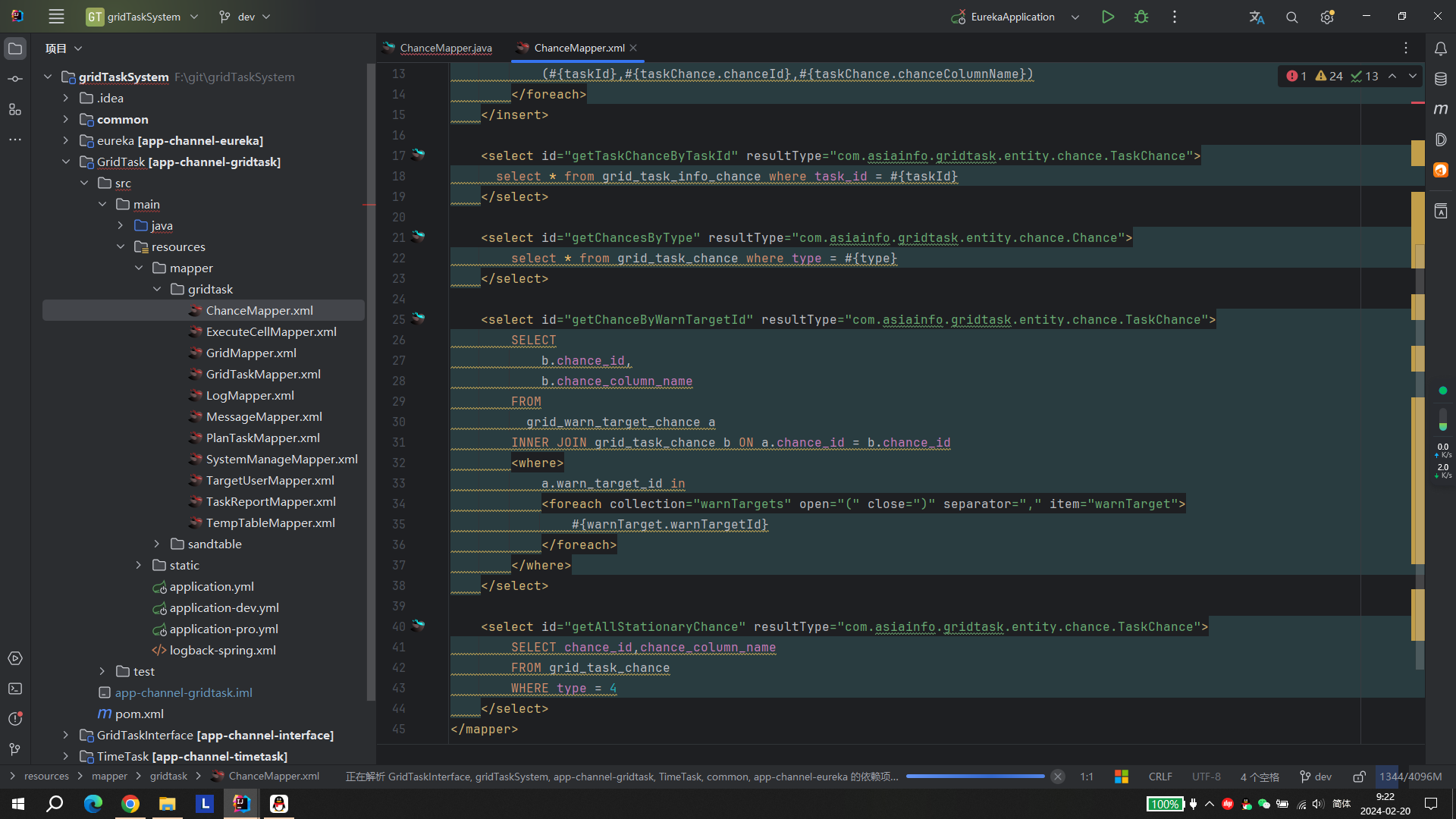Open Microsoft Edge from the taskbar
This screenshot has width=1456, height=819.
(93, 804)
